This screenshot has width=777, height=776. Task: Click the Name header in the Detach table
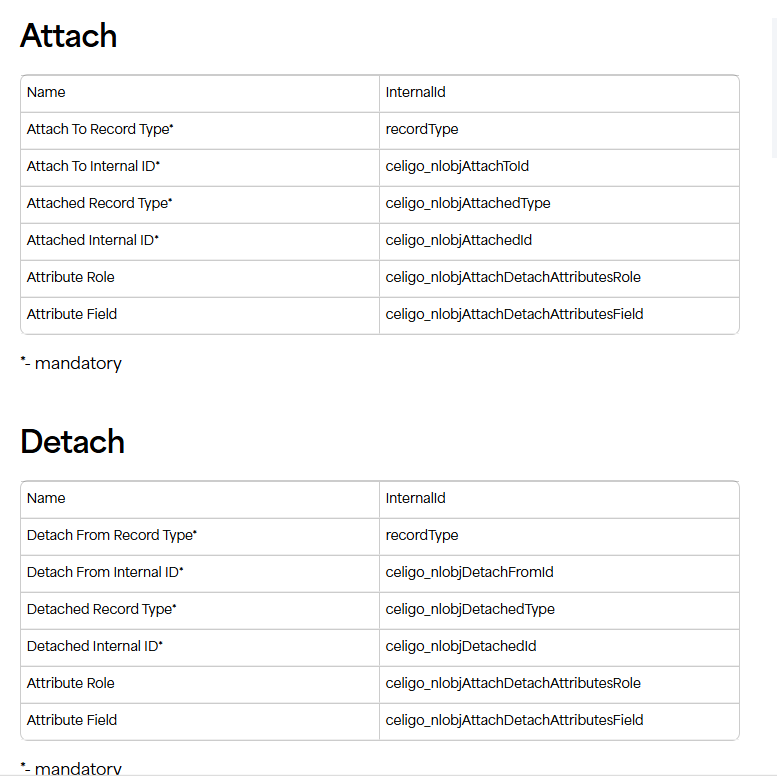click(46, 498)
